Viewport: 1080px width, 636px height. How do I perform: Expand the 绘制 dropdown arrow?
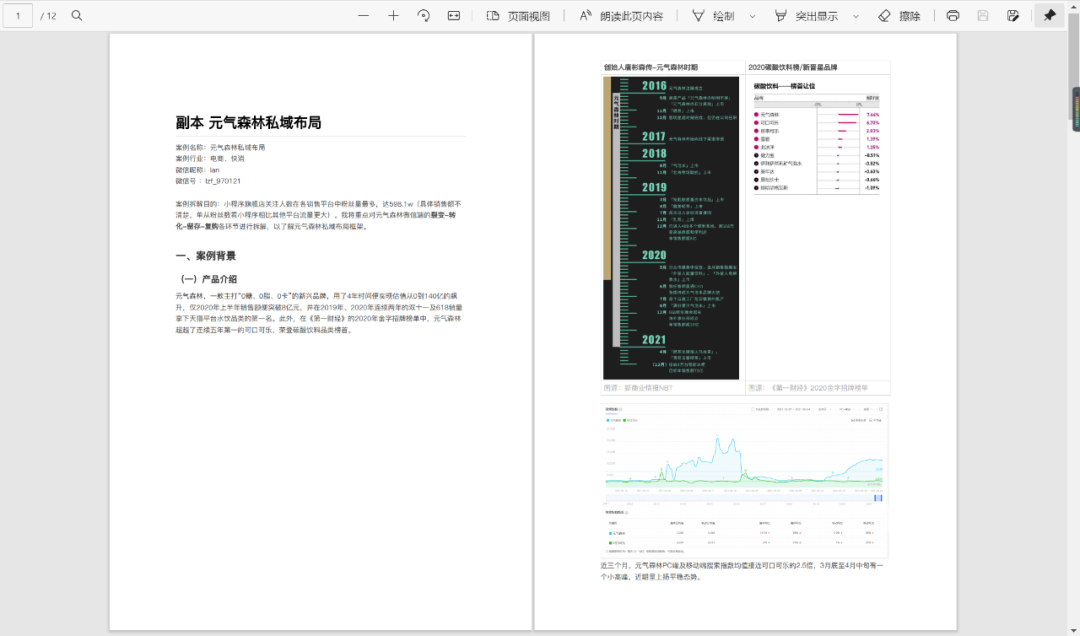click(752, 16)
